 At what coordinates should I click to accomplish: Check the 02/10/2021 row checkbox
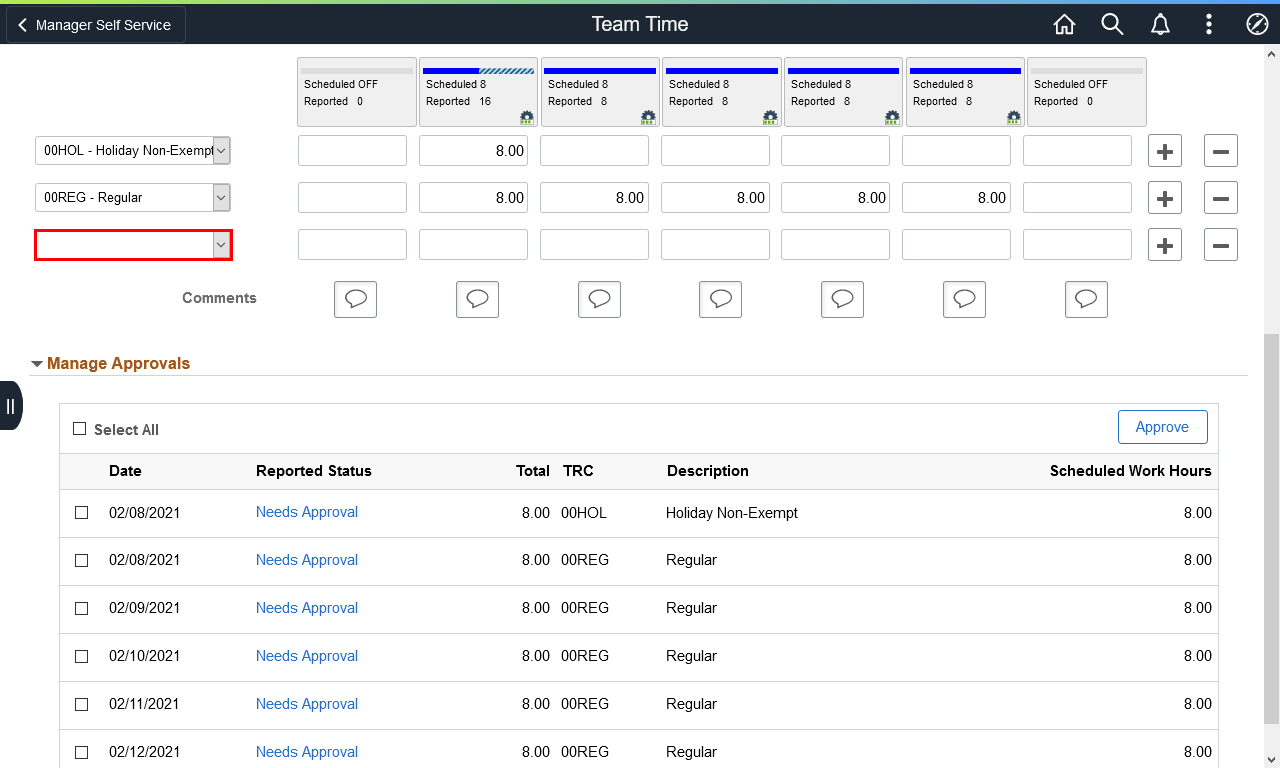(x=82, y=657)
